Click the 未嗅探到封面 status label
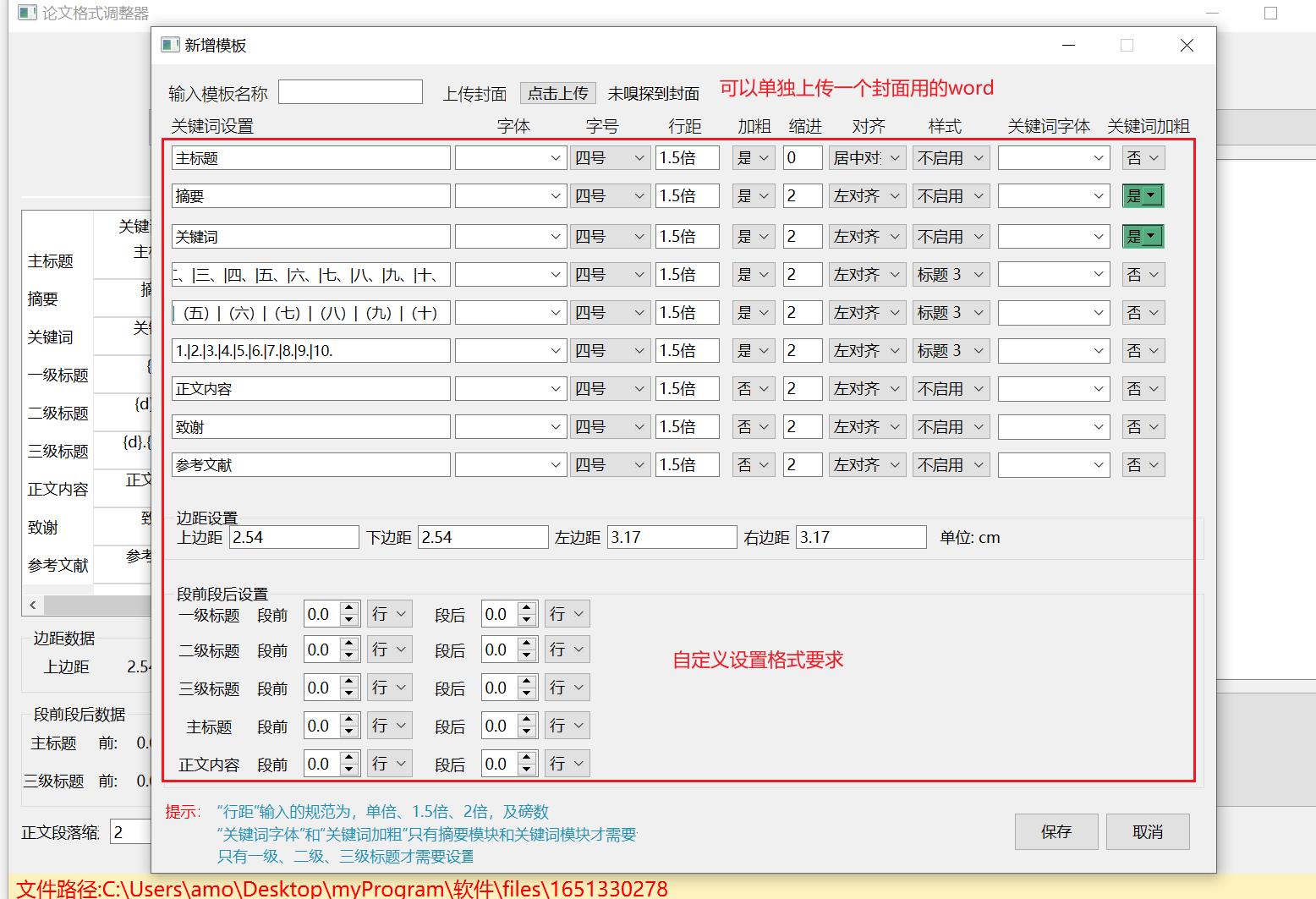This screenshot has width=1316, height=899. point(653,94)
